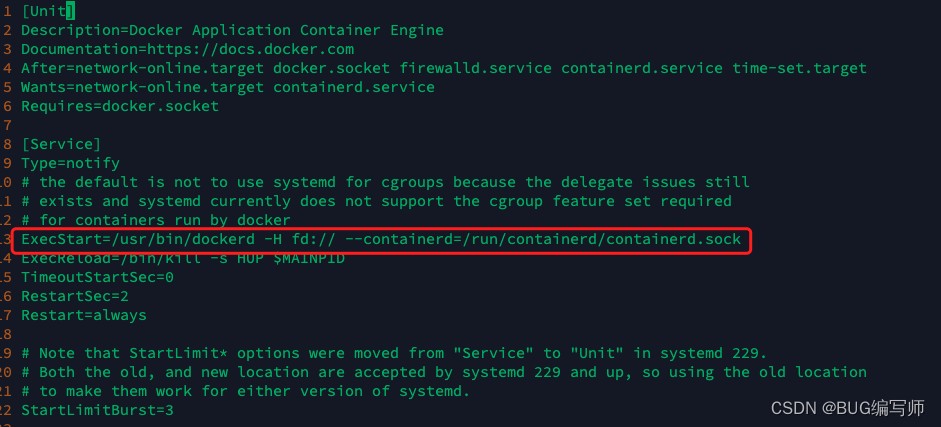Place cursor on Type=notify
Screen dimensions: 941x427
pyautogui.click(x=70, y=163)
